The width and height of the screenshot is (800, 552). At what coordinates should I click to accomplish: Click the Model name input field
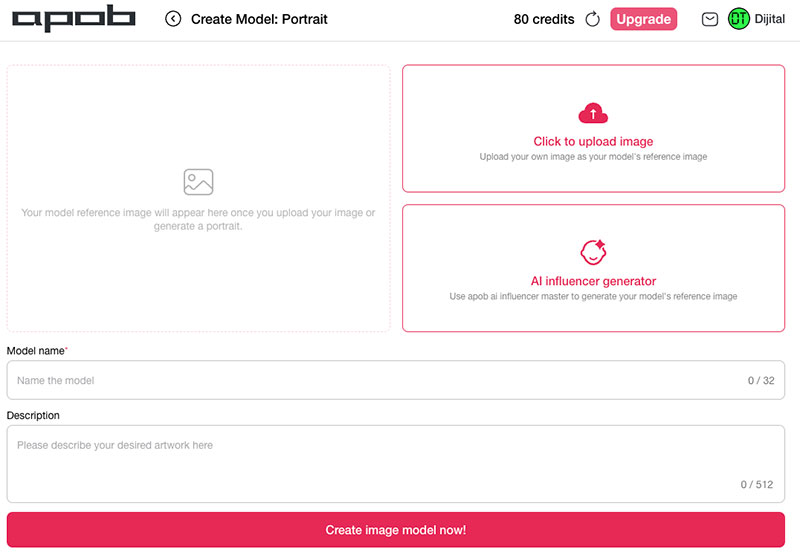(395, 380)
